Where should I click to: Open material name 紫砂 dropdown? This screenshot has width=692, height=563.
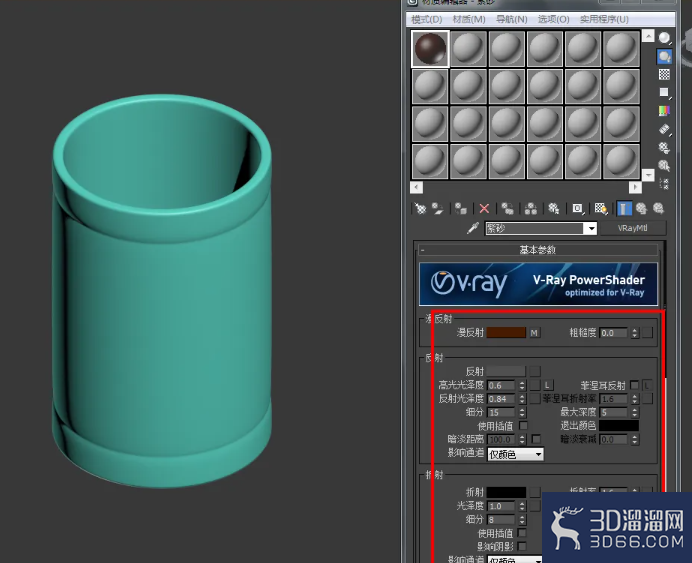coord(591,229)
